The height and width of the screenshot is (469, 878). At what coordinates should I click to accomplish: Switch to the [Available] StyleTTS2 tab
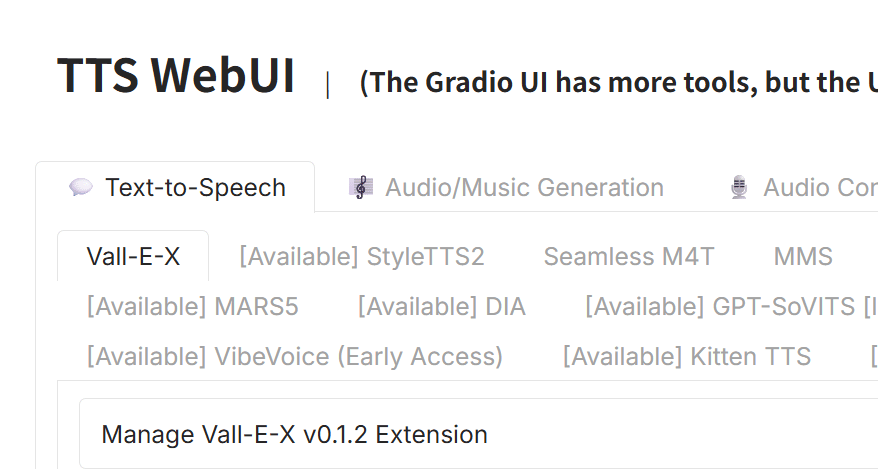(x=362, y=256)
